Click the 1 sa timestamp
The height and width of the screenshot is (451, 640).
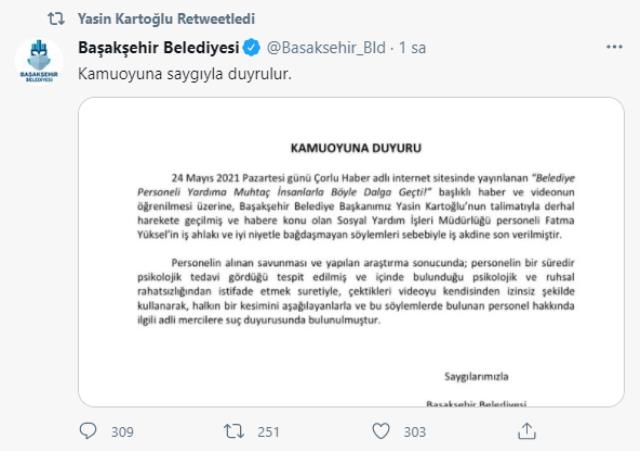coord(412,47)
